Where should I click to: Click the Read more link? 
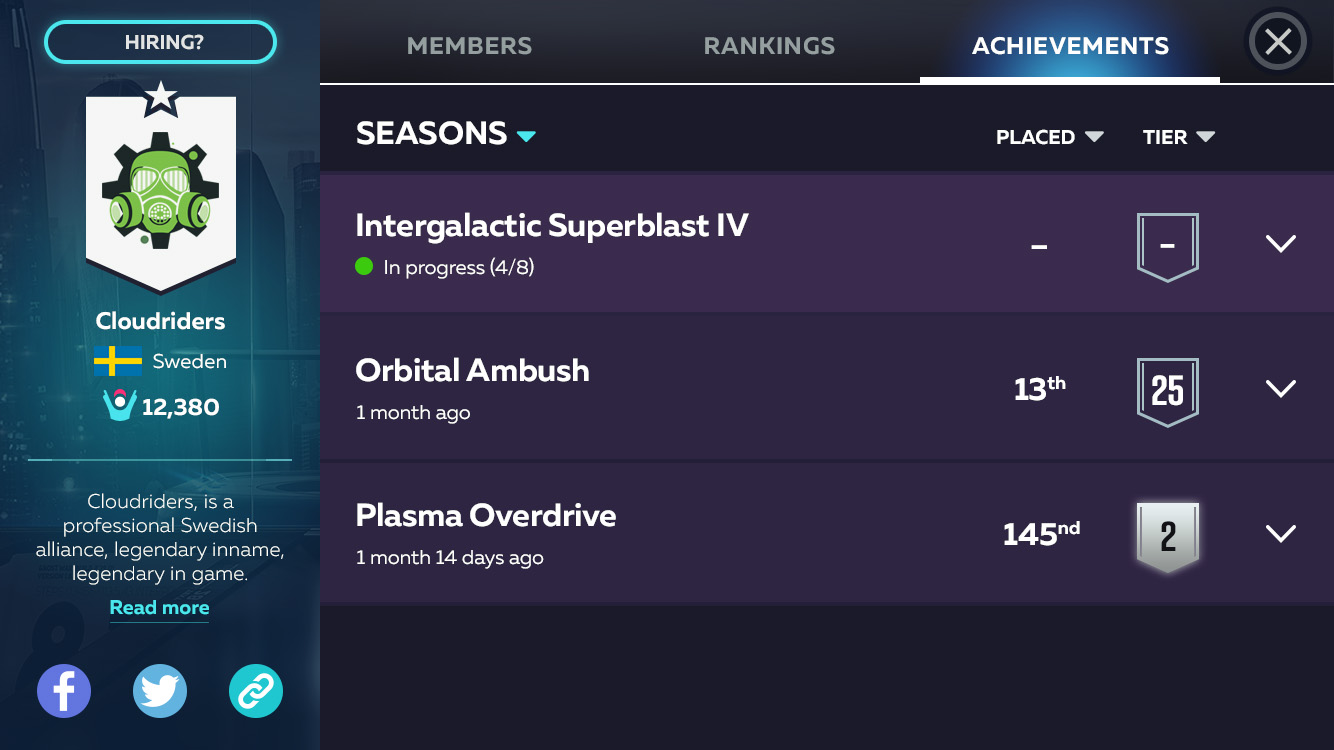coord(159,608)
